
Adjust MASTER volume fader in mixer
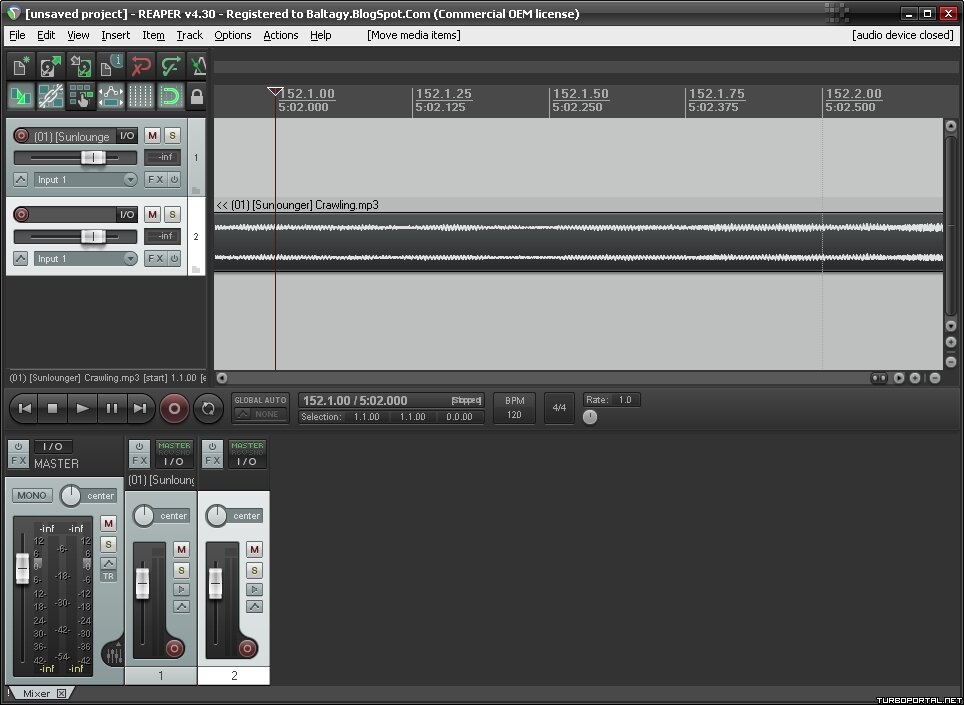(x=22, y=569)
